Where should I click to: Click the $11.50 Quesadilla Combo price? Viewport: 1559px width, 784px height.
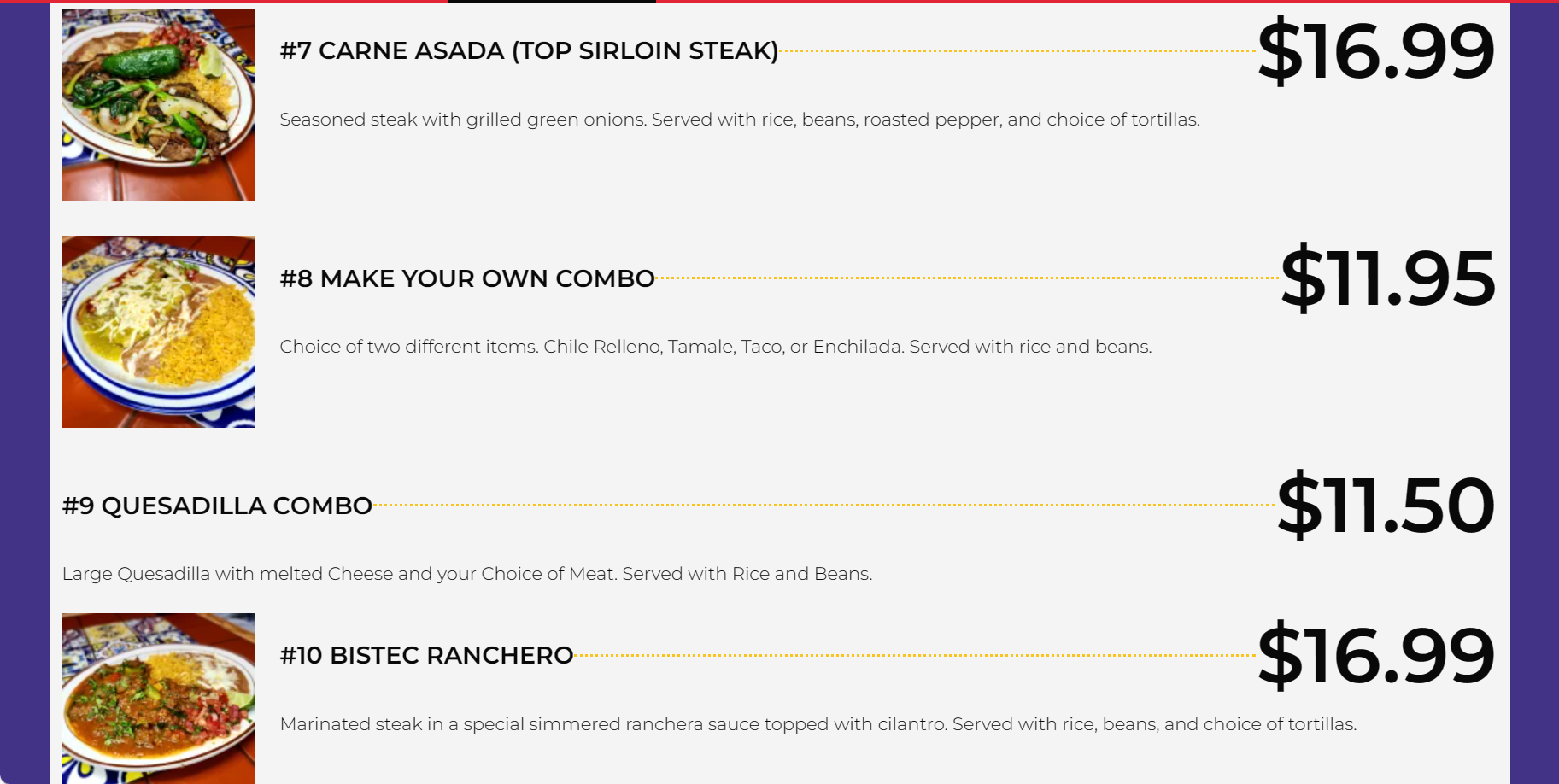click(1386, 506)
